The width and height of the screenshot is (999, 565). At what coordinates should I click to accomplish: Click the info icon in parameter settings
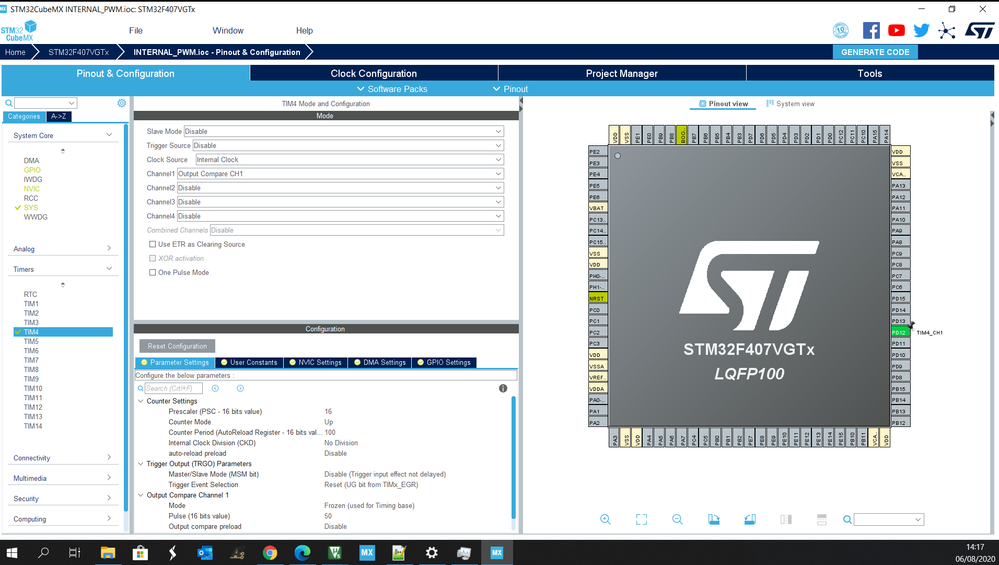pos(503,389)
